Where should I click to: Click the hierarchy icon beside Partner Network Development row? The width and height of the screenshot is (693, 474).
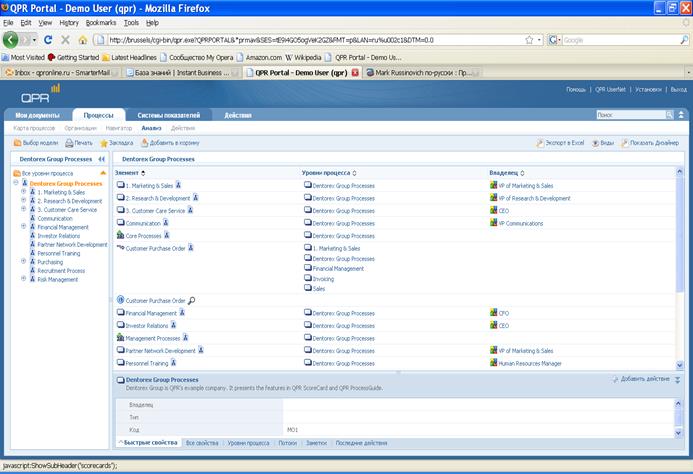tap(201, 350)
